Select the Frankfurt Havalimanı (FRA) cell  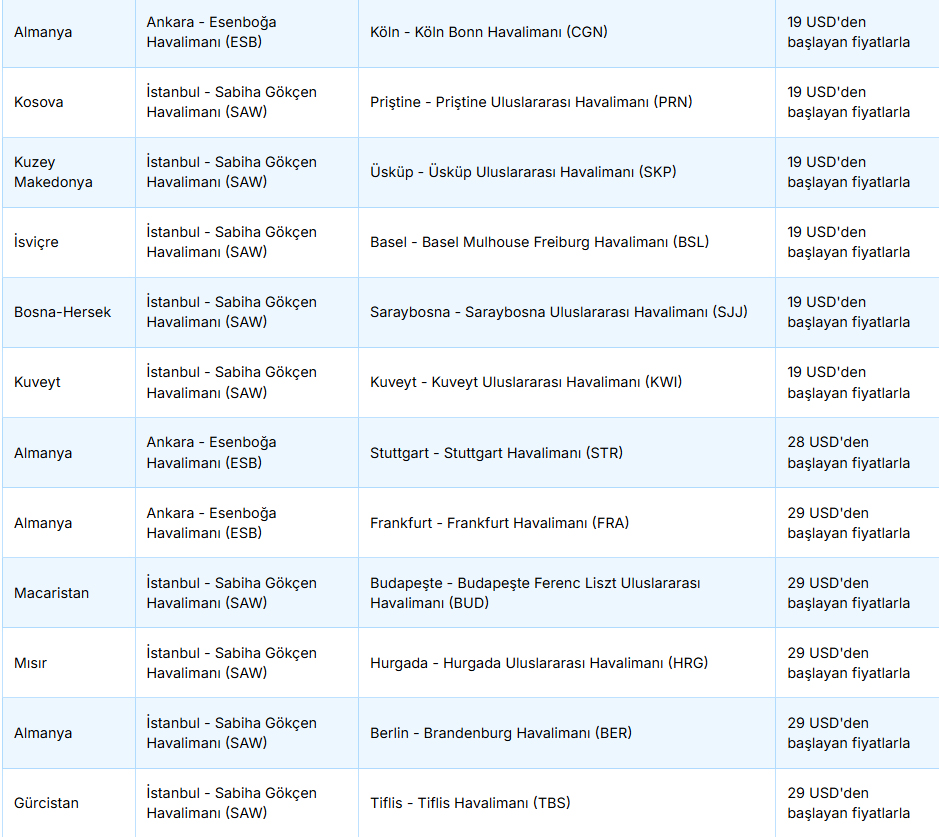[499, 523]
